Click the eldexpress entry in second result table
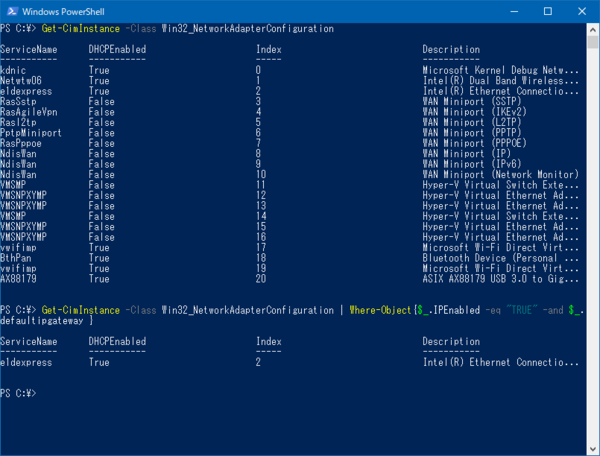600x456 pixels. [x=25, y=362]
